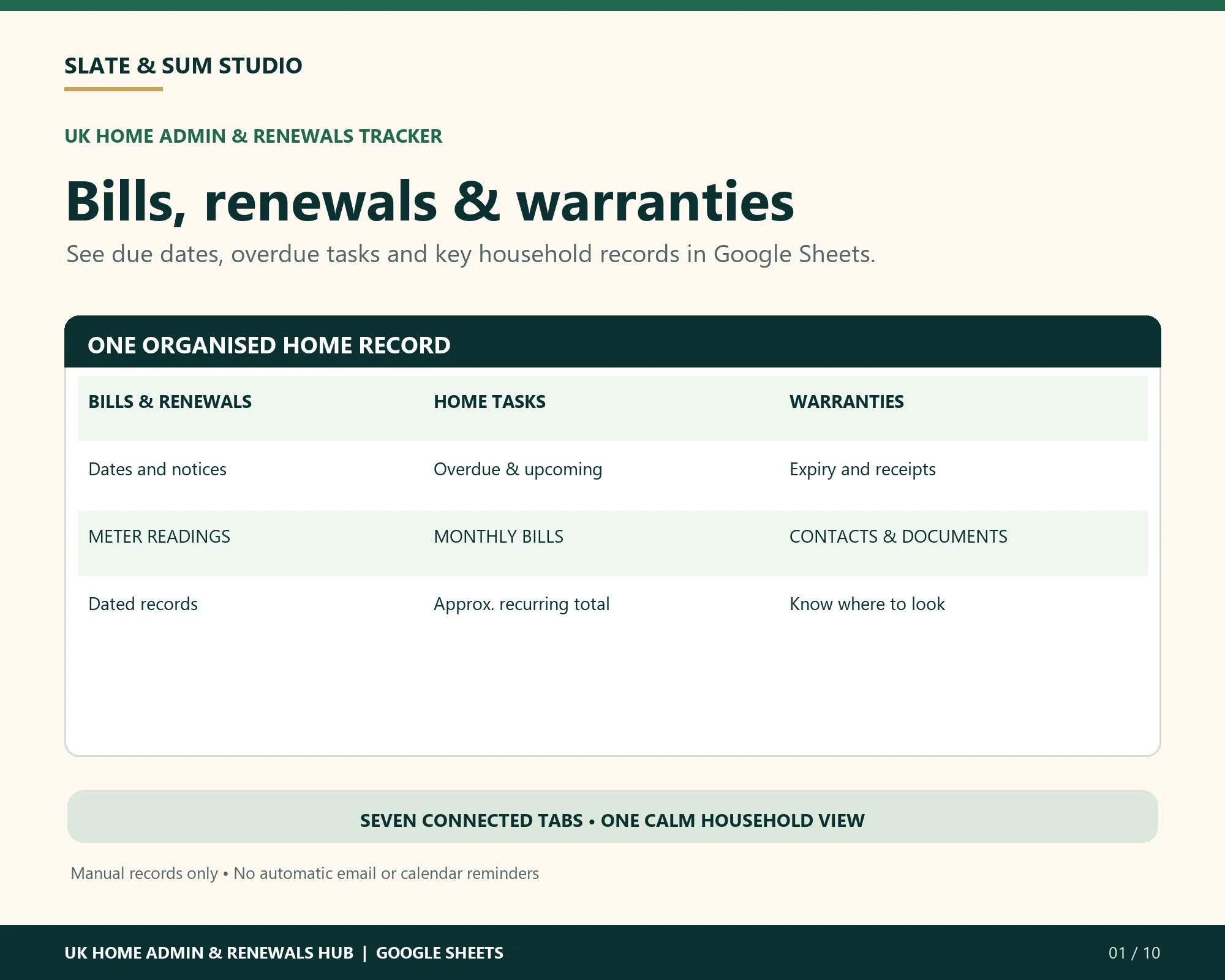Click the 'Manual records only' disclaimer line
This screenshot has height=980, width=1225.
point(304,873)
